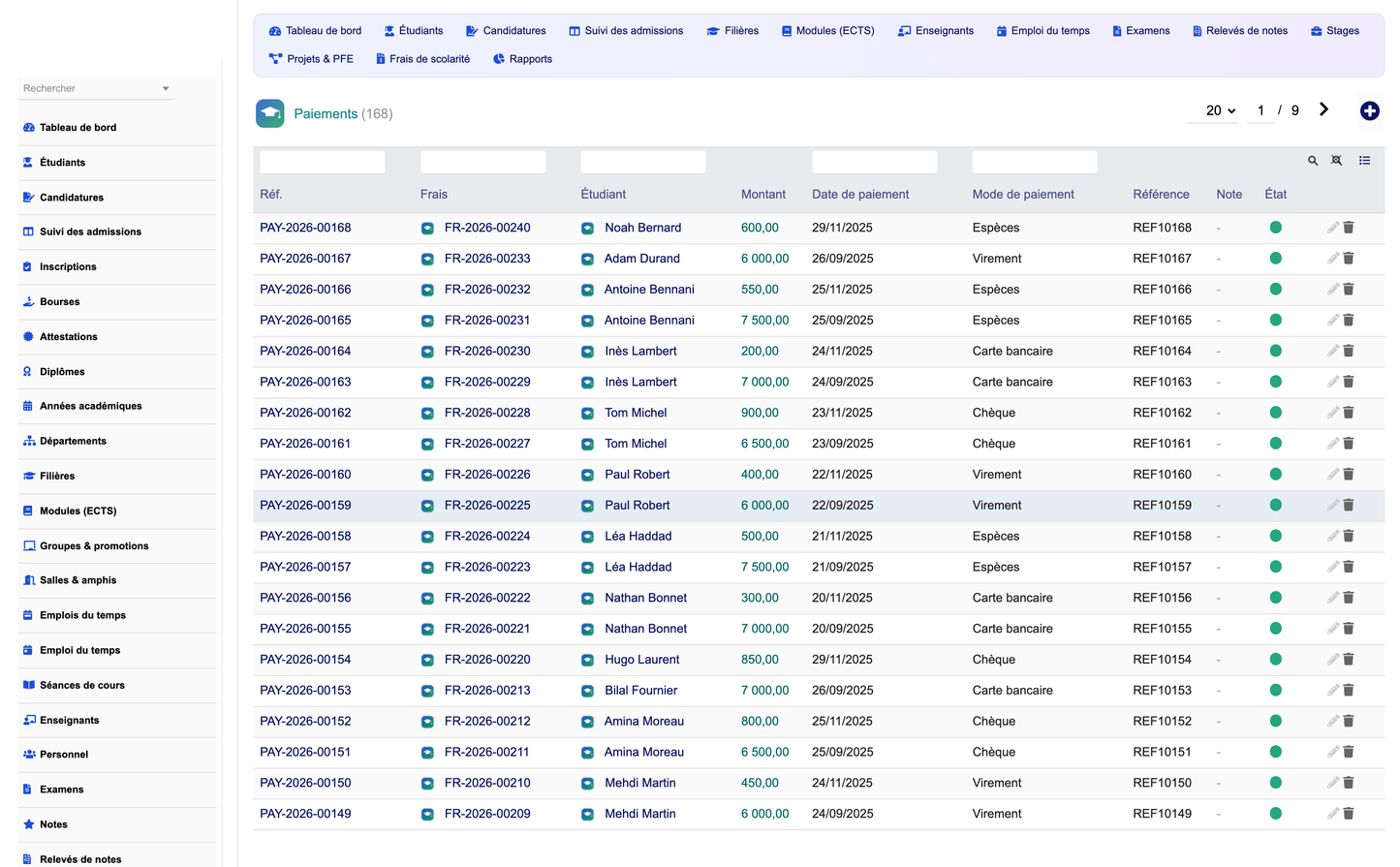This screenshot has width=1400, height=867.
Task: Edit payment PAY-2026-00168 with the pencil icon
Action: click(1333, 228)
